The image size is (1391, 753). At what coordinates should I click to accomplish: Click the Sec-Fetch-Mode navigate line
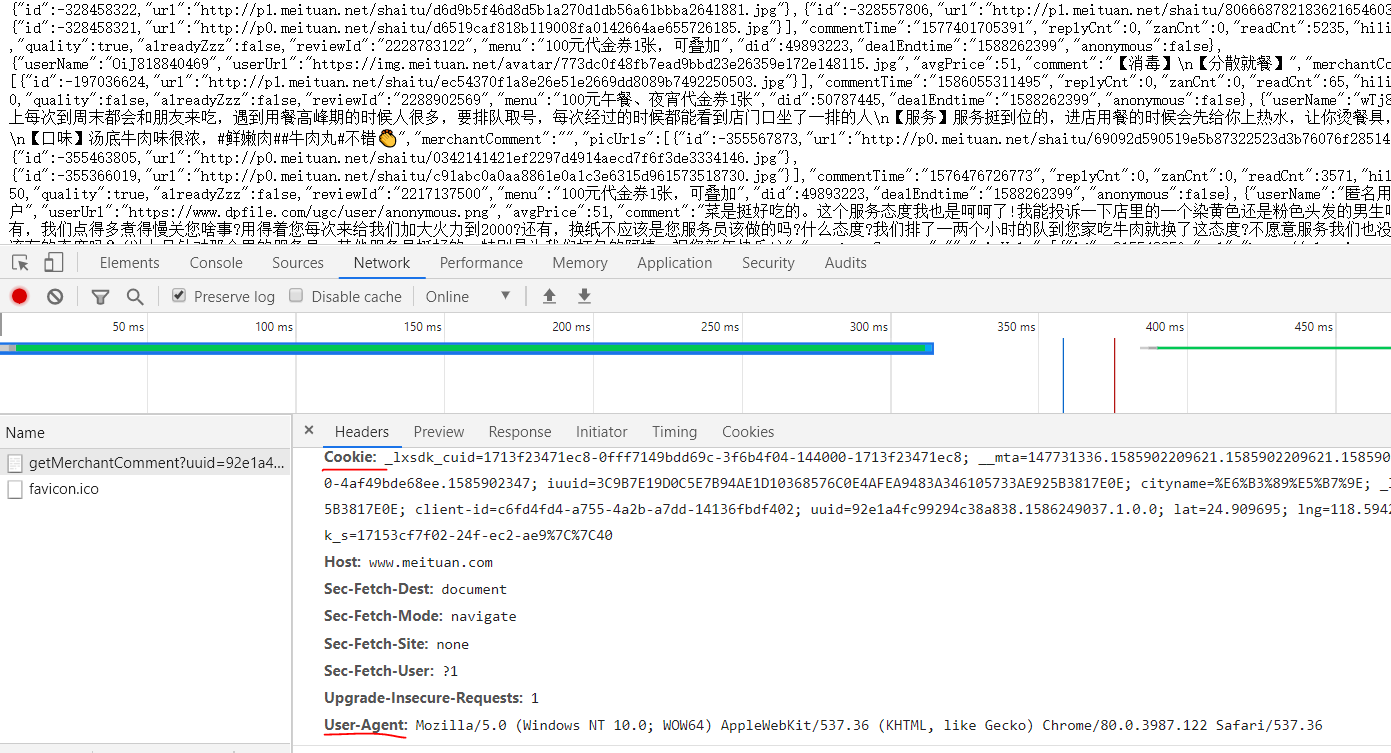(420, 616)
